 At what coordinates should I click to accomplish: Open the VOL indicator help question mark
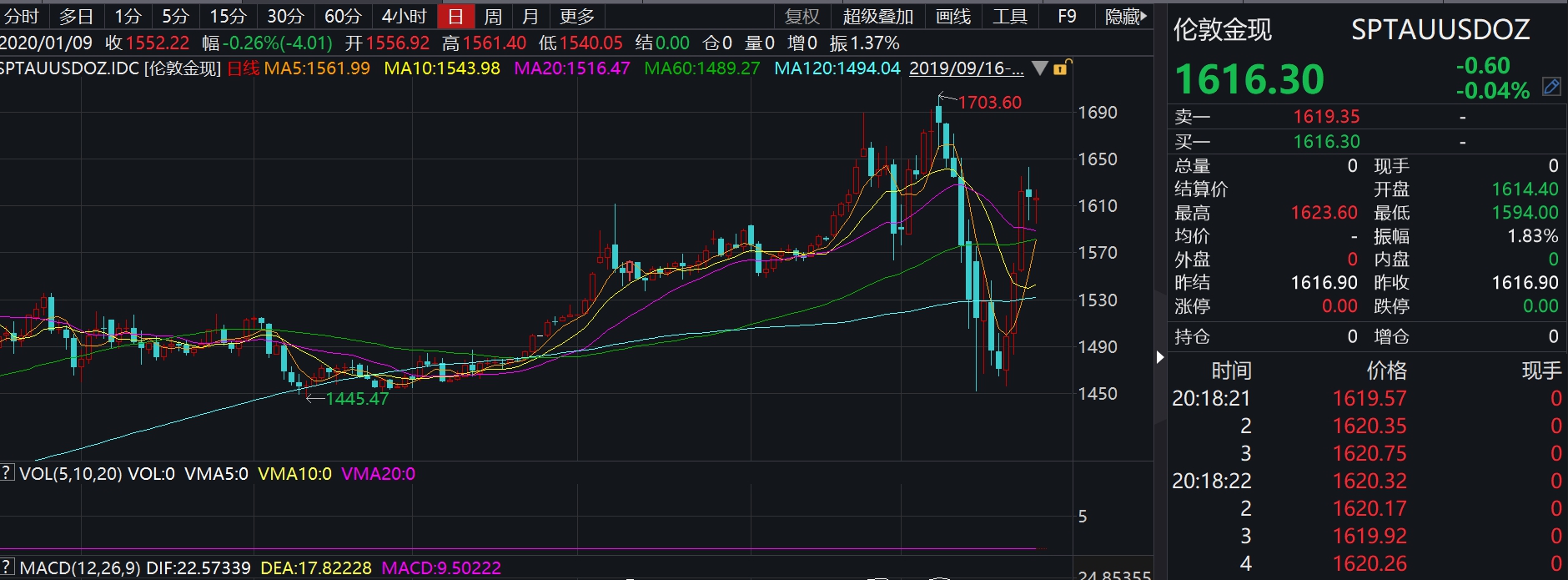pos(7,473)
